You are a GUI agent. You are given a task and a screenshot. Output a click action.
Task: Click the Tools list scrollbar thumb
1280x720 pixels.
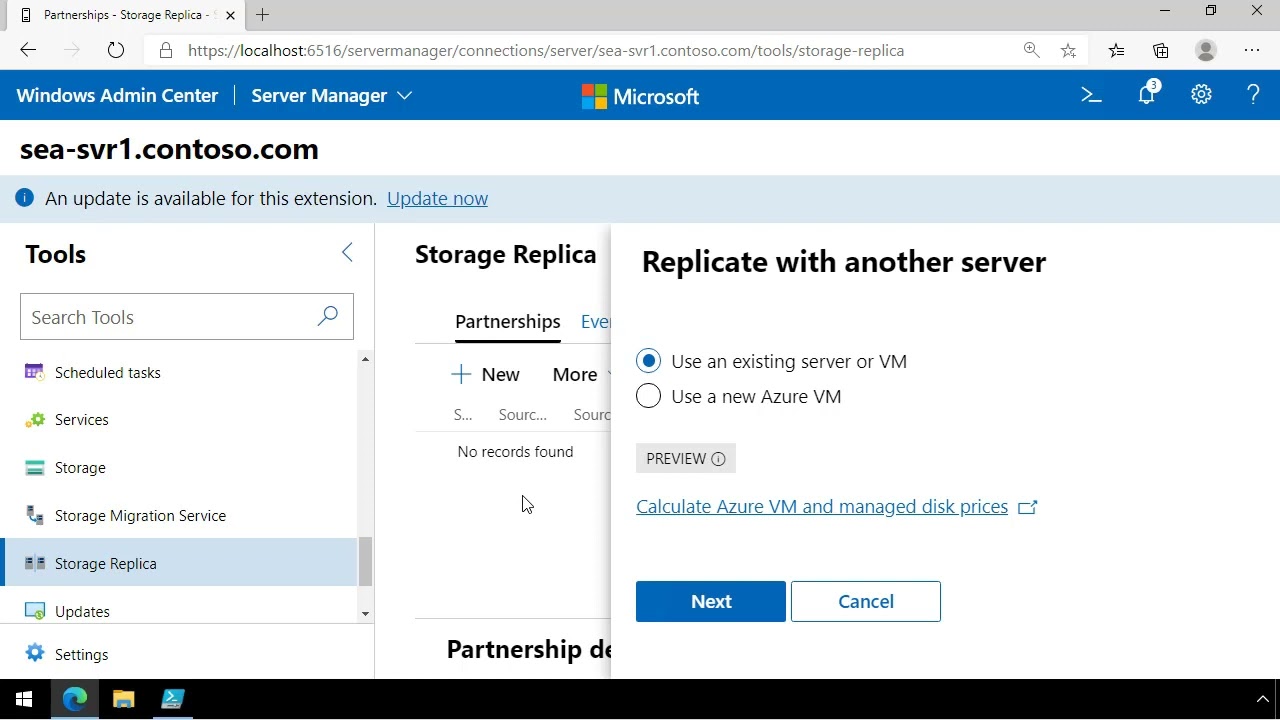(x=365, y=561)
